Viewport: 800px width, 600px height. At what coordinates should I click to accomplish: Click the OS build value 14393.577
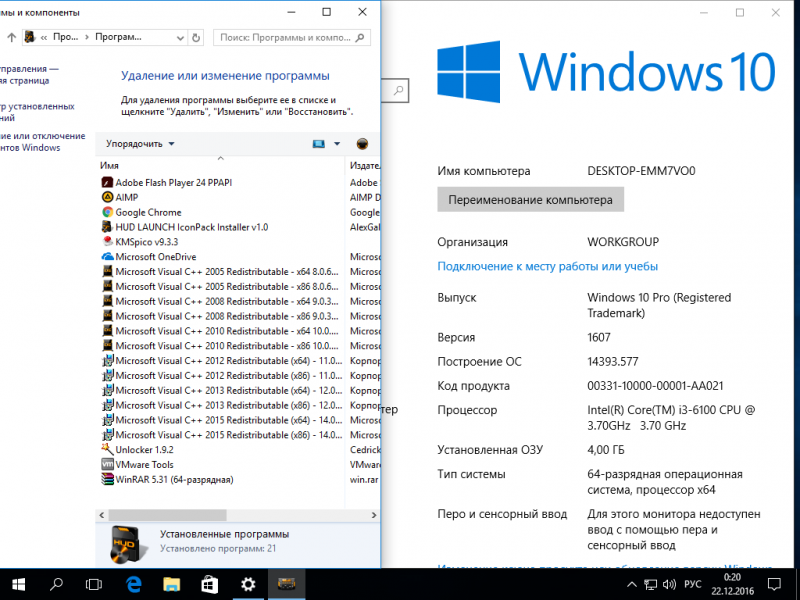[613, 362]
